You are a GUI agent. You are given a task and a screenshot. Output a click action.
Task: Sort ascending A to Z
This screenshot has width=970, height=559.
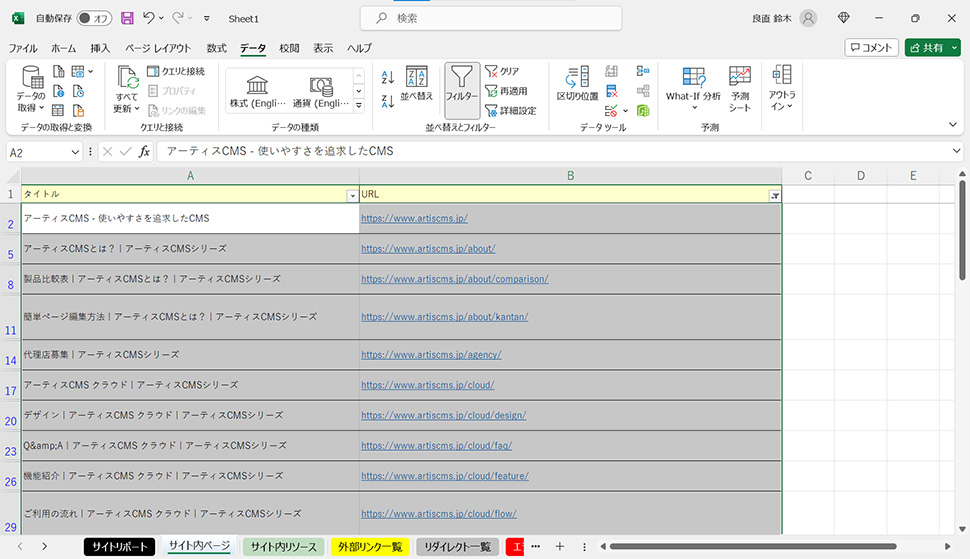coord(388,77)
